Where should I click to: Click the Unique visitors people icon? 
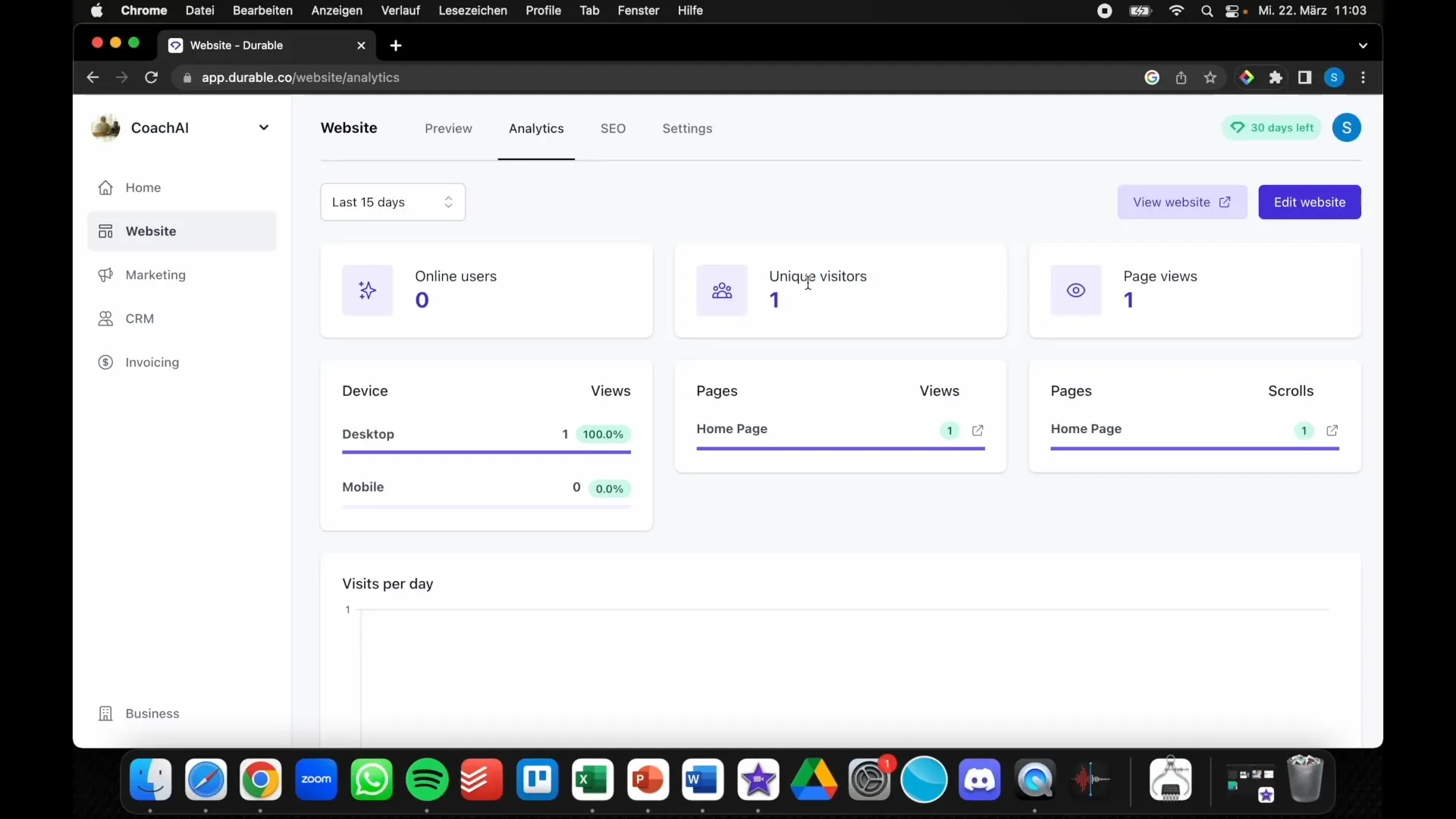(722, 290)
